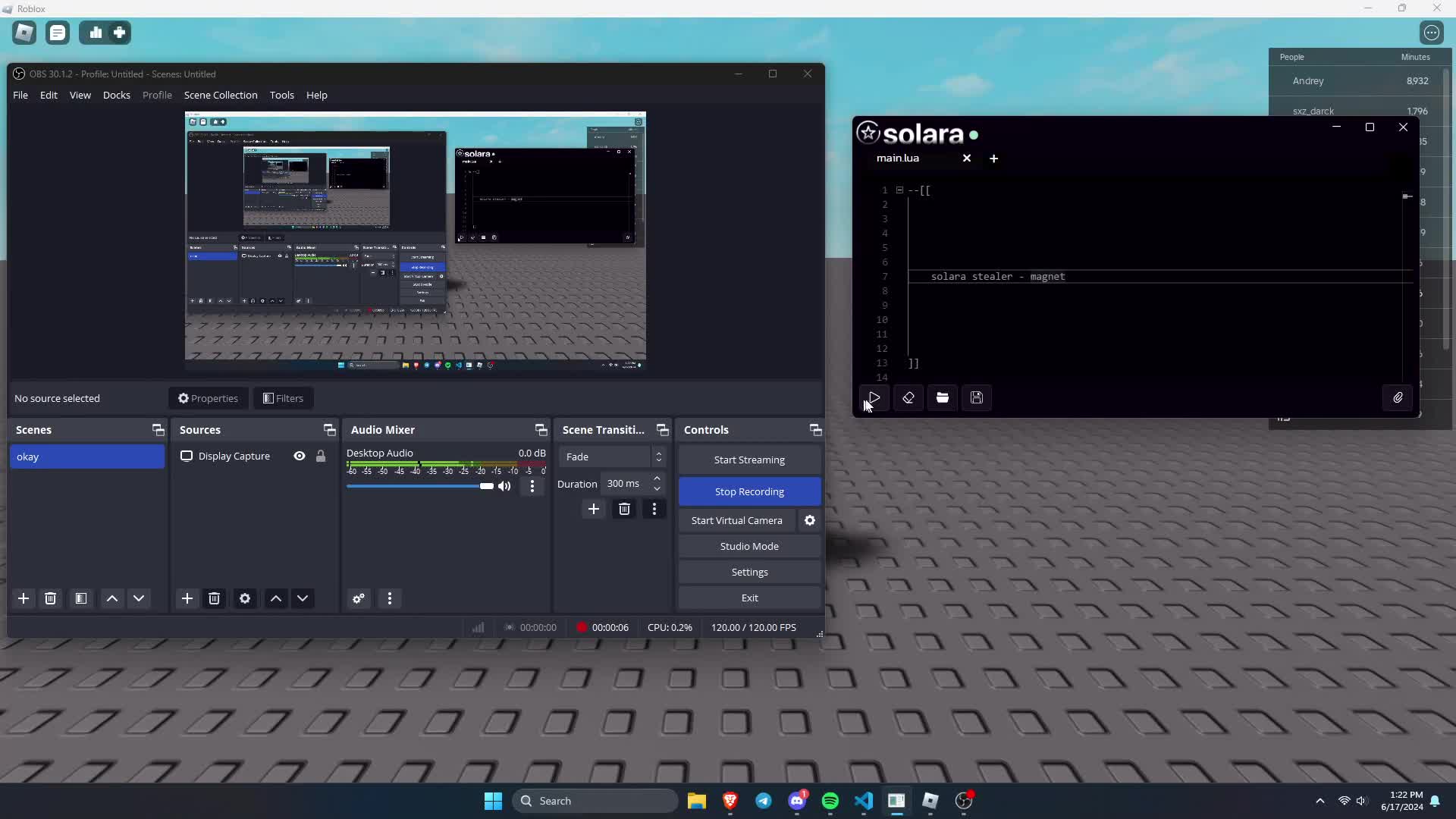The width and height of the screenshot is (1456, 819).
Task: Unlock the Display Capture source
Action: coord(320,456)
